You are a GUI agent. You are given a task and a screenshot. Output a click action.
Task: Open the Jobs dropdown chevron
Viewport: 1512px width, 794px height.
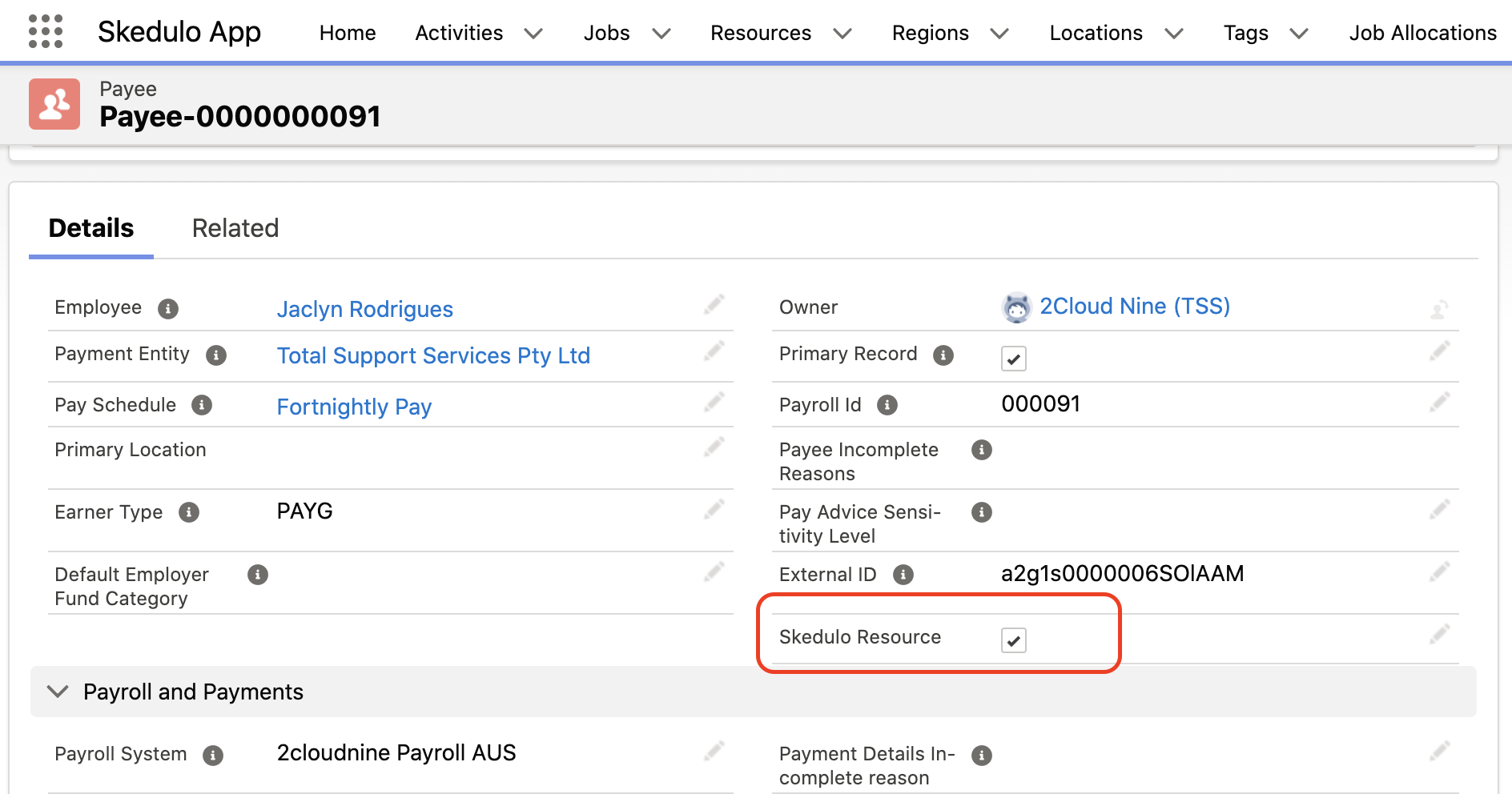click(x=661, y=34)
